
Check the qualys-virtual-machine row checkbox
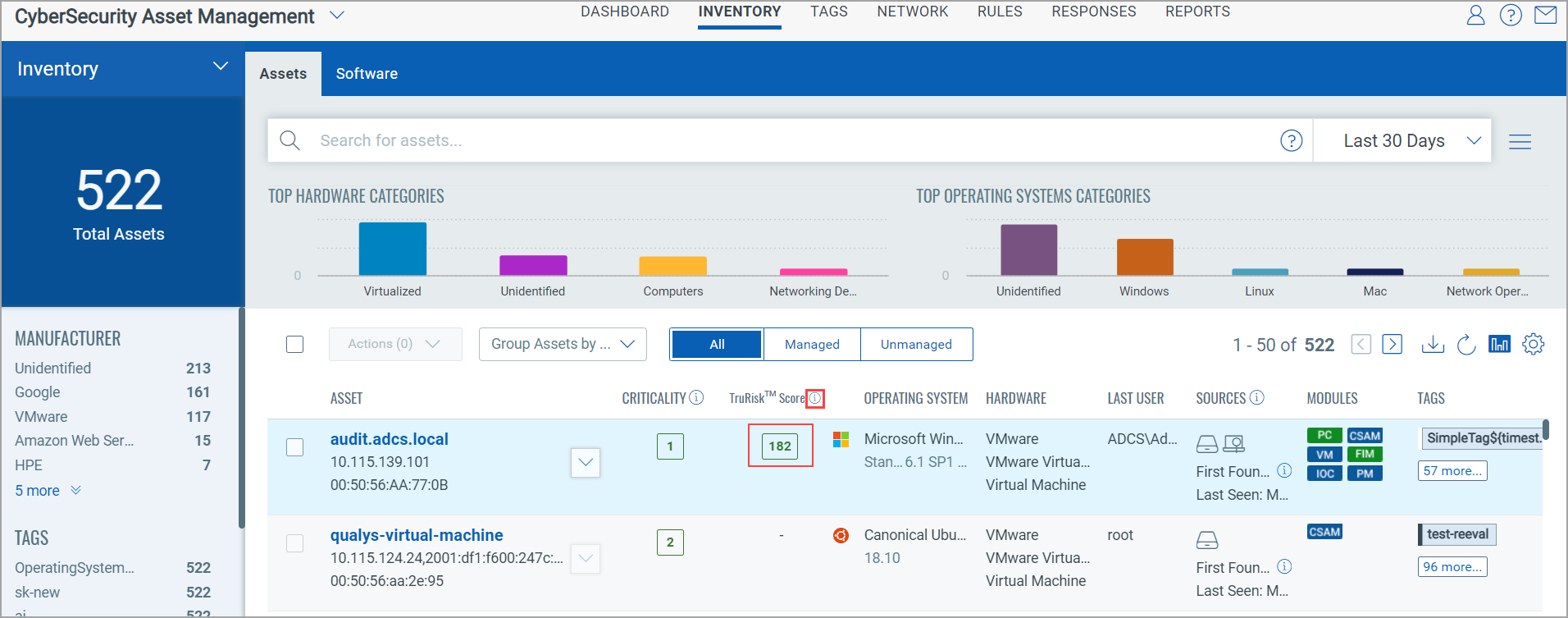click(x=295, y=543)
